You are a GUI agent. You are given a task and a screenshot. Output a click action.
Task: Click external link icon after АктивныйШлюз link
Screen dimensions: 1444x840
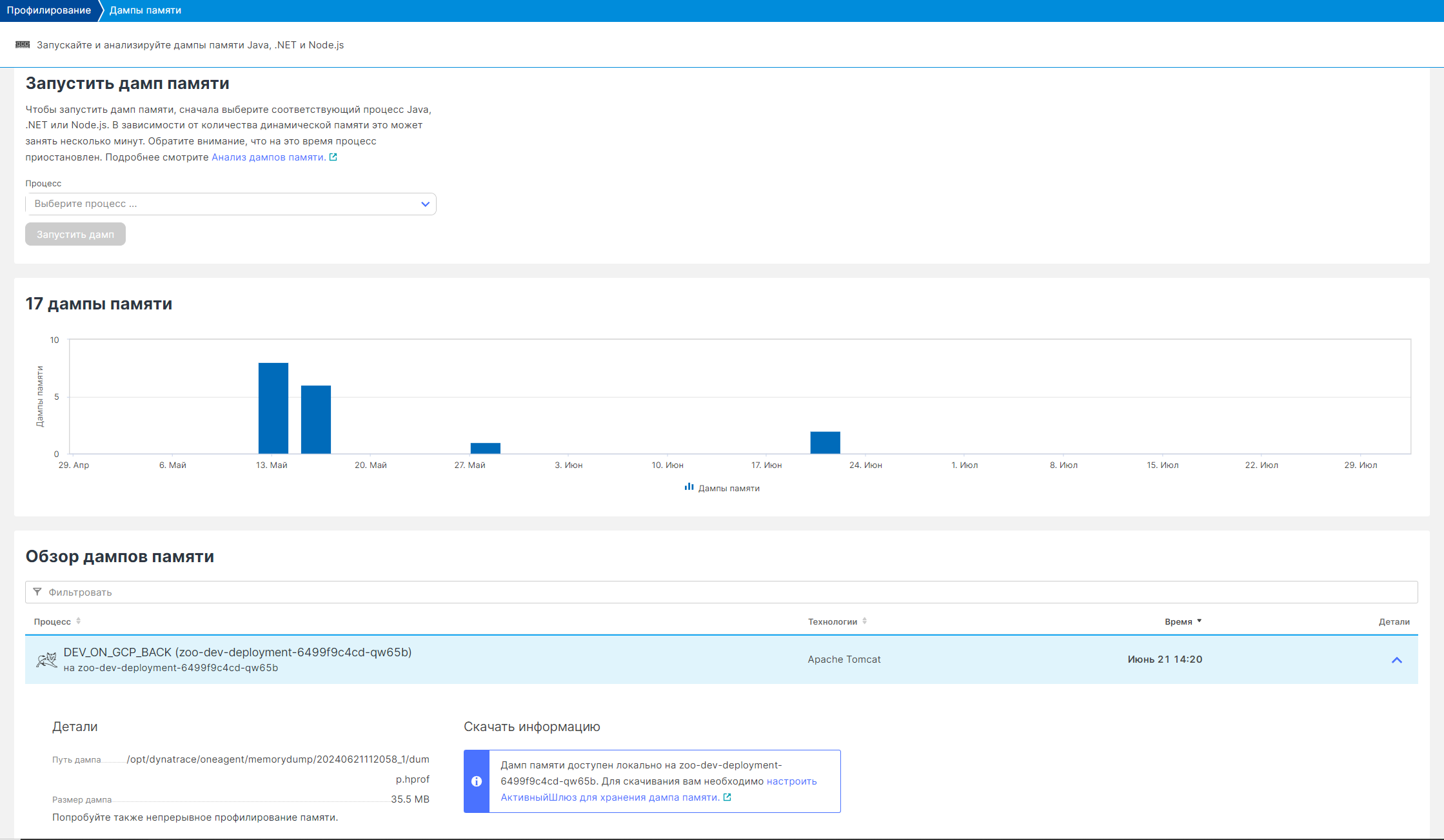coord(727,797)
